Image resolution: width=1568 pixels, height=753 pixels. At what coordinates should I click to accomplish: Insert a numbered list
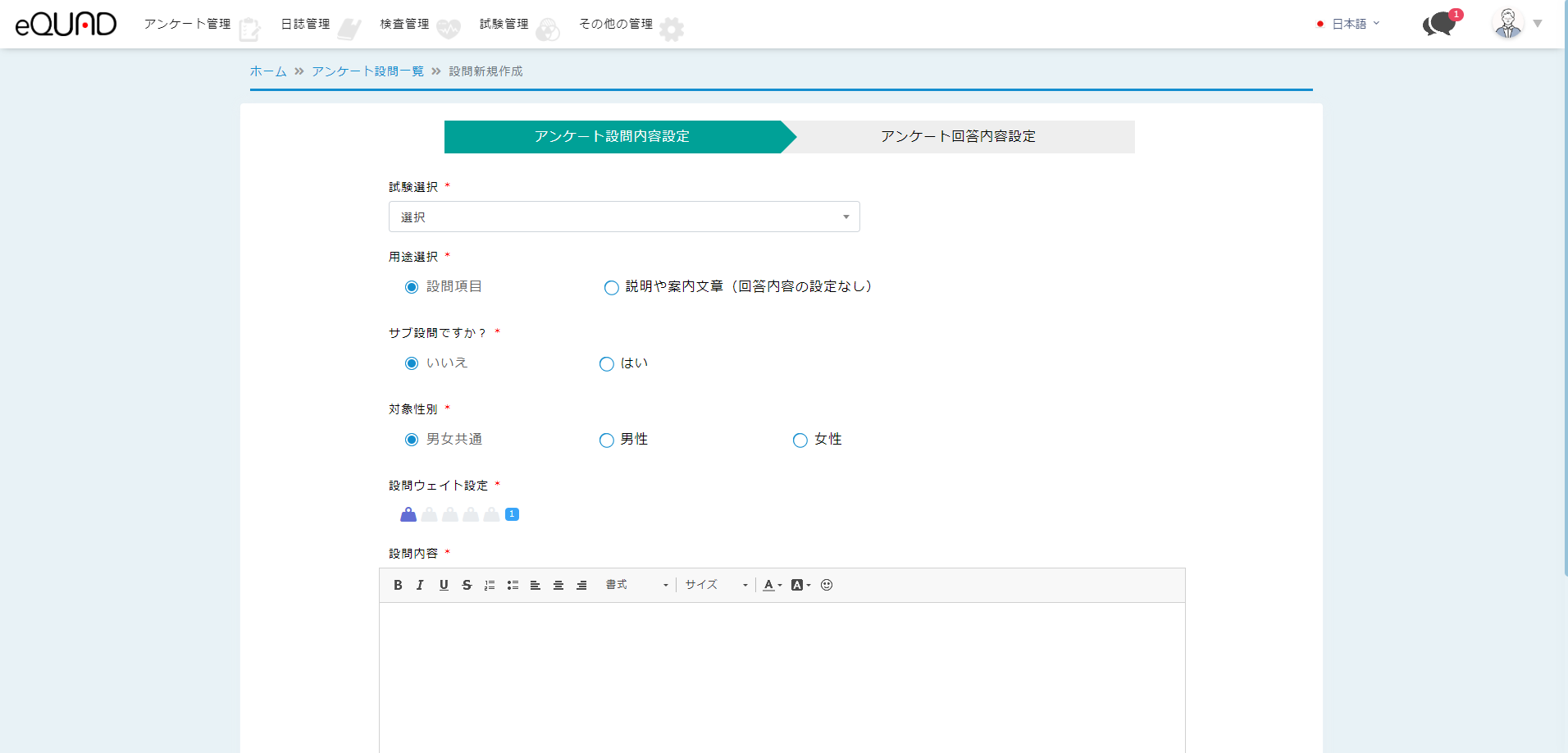[490, 585]
